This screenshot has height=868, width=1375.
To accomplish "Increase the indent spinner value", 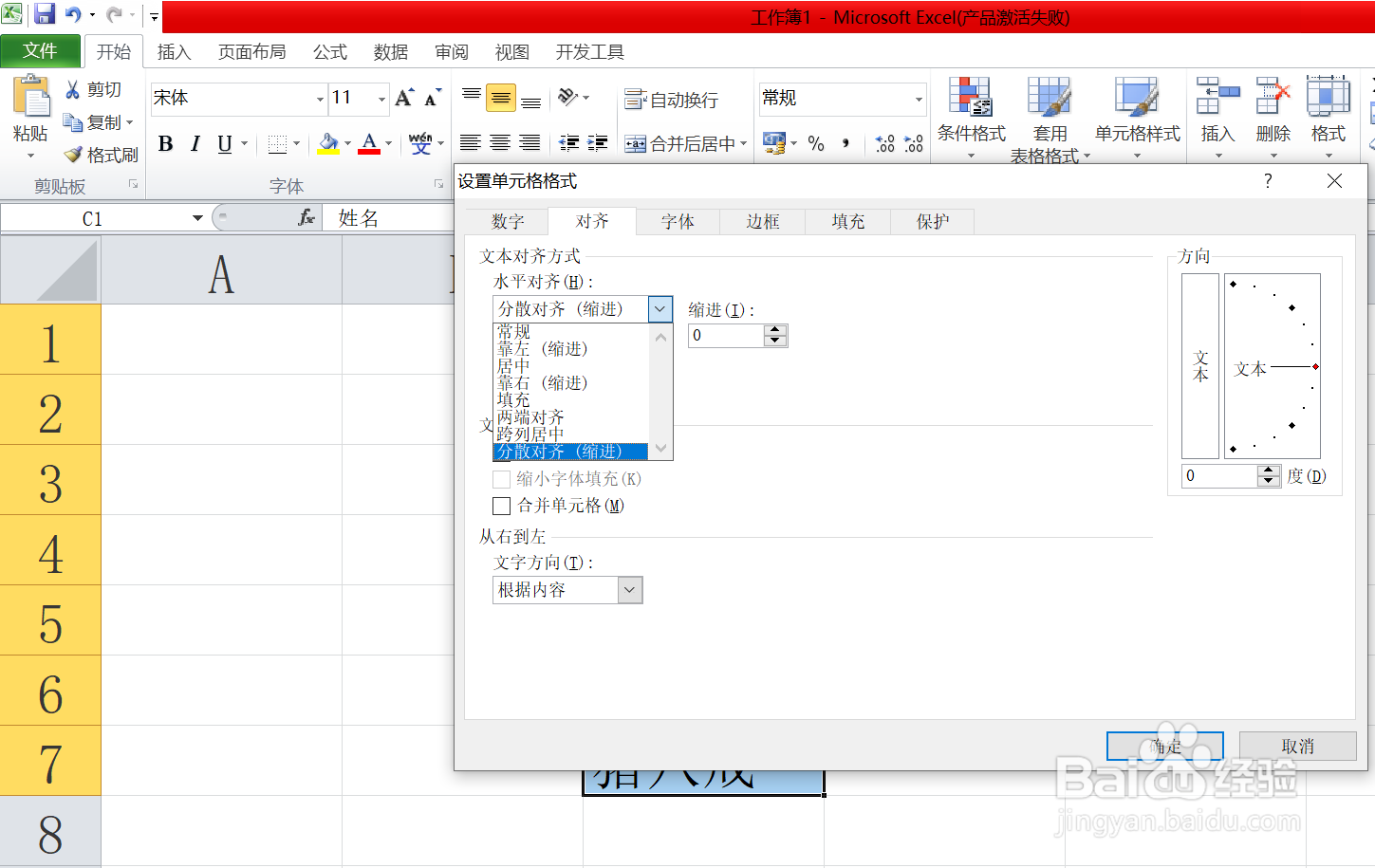I will 775,330.
